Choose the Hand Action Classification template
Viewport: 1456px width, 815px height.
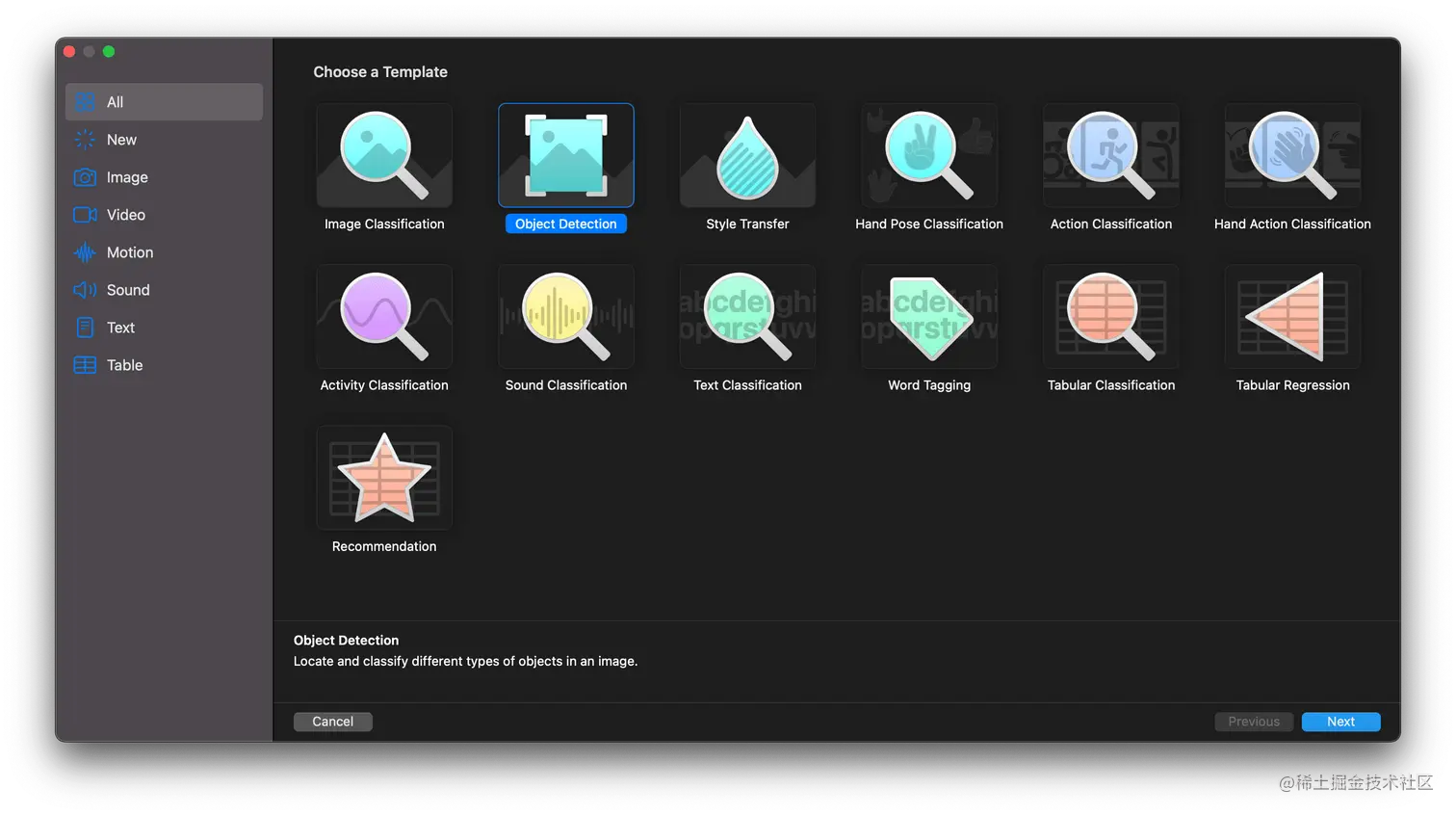[1291, 155]
